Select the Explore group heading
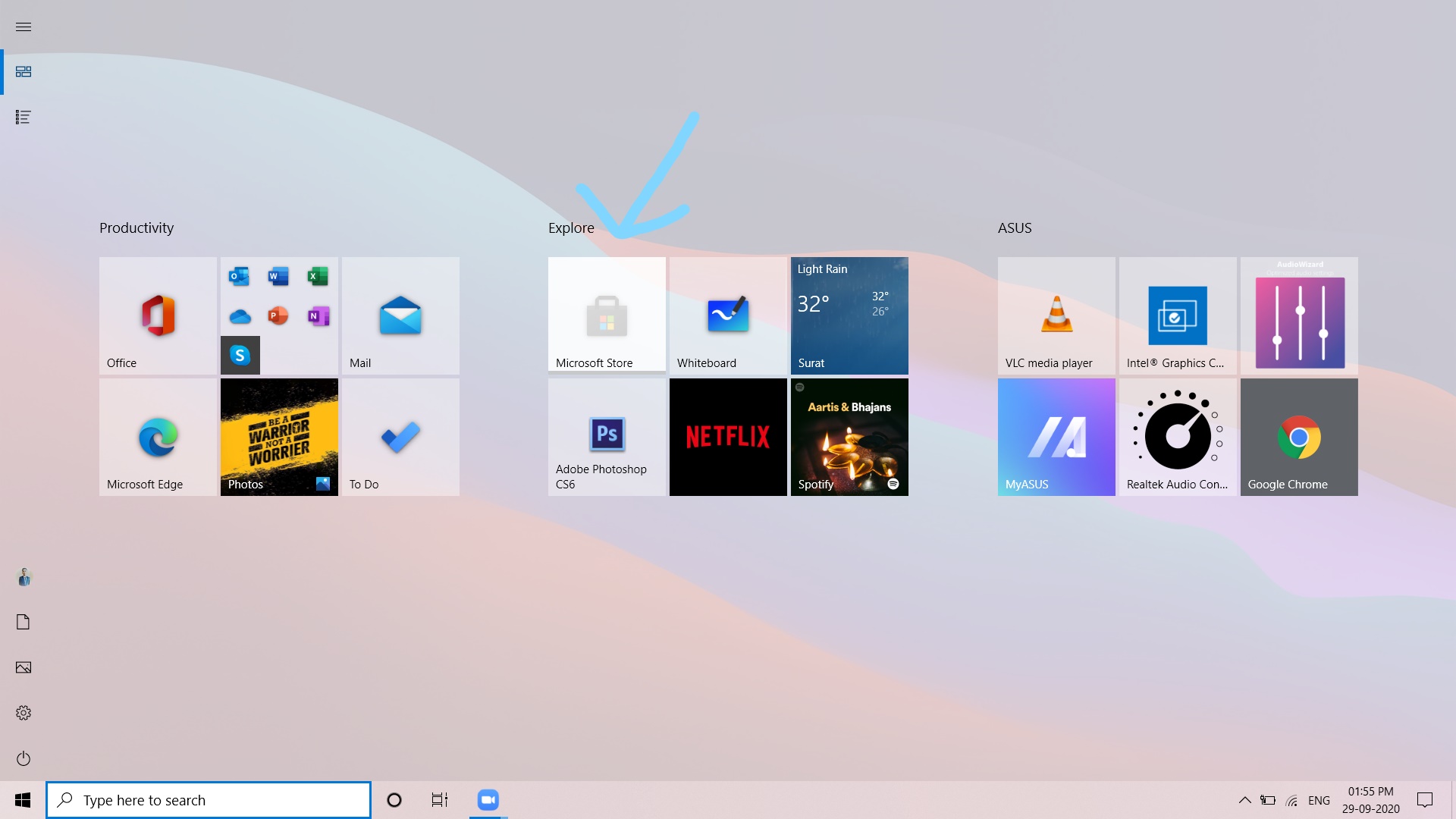 pos(571,227)
